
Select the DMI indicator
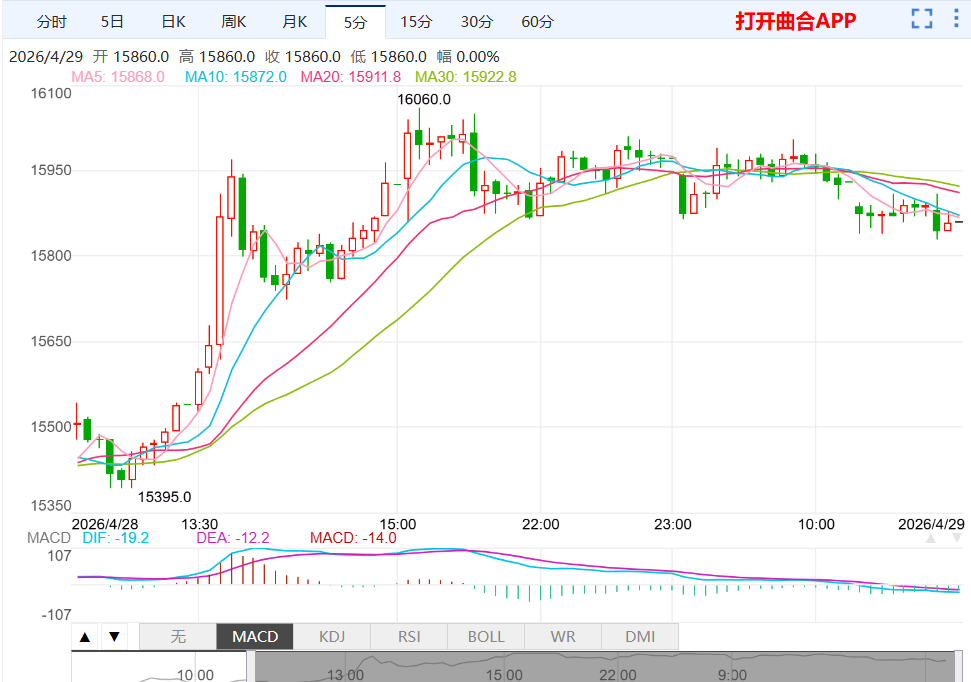pos(639,636)
